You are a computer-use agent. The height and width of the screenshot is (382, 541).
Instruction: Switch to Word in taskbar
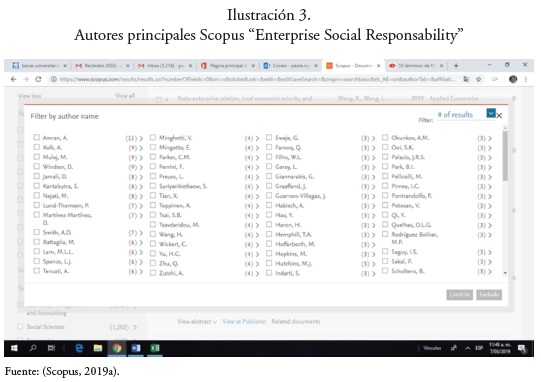[x=136, y=348]
